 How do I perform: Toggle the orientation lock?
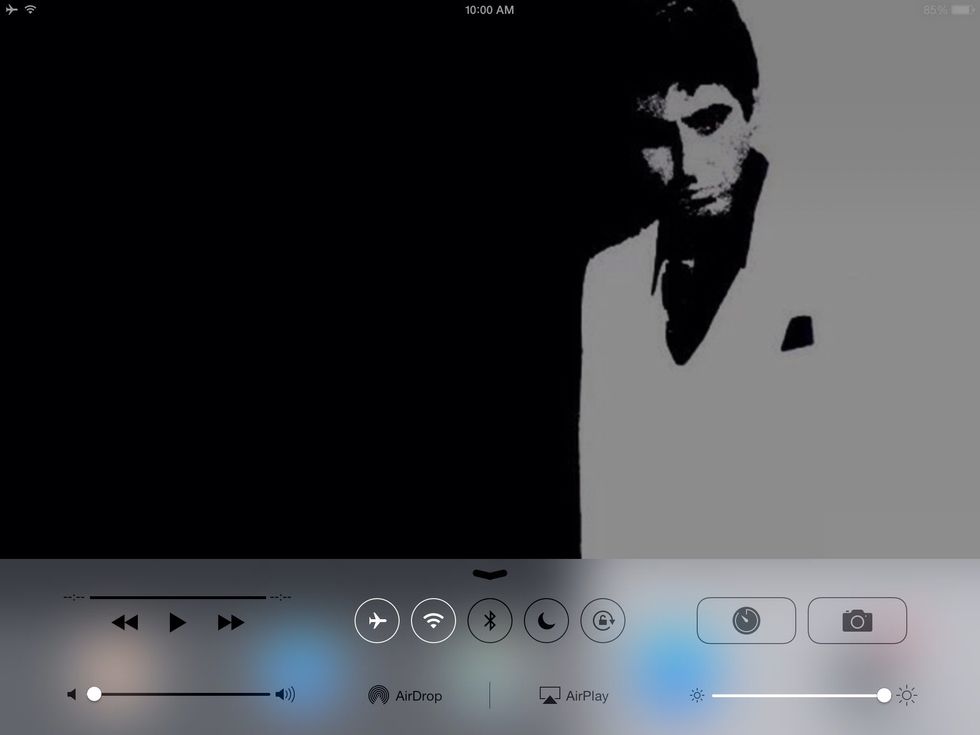point(601,620)
